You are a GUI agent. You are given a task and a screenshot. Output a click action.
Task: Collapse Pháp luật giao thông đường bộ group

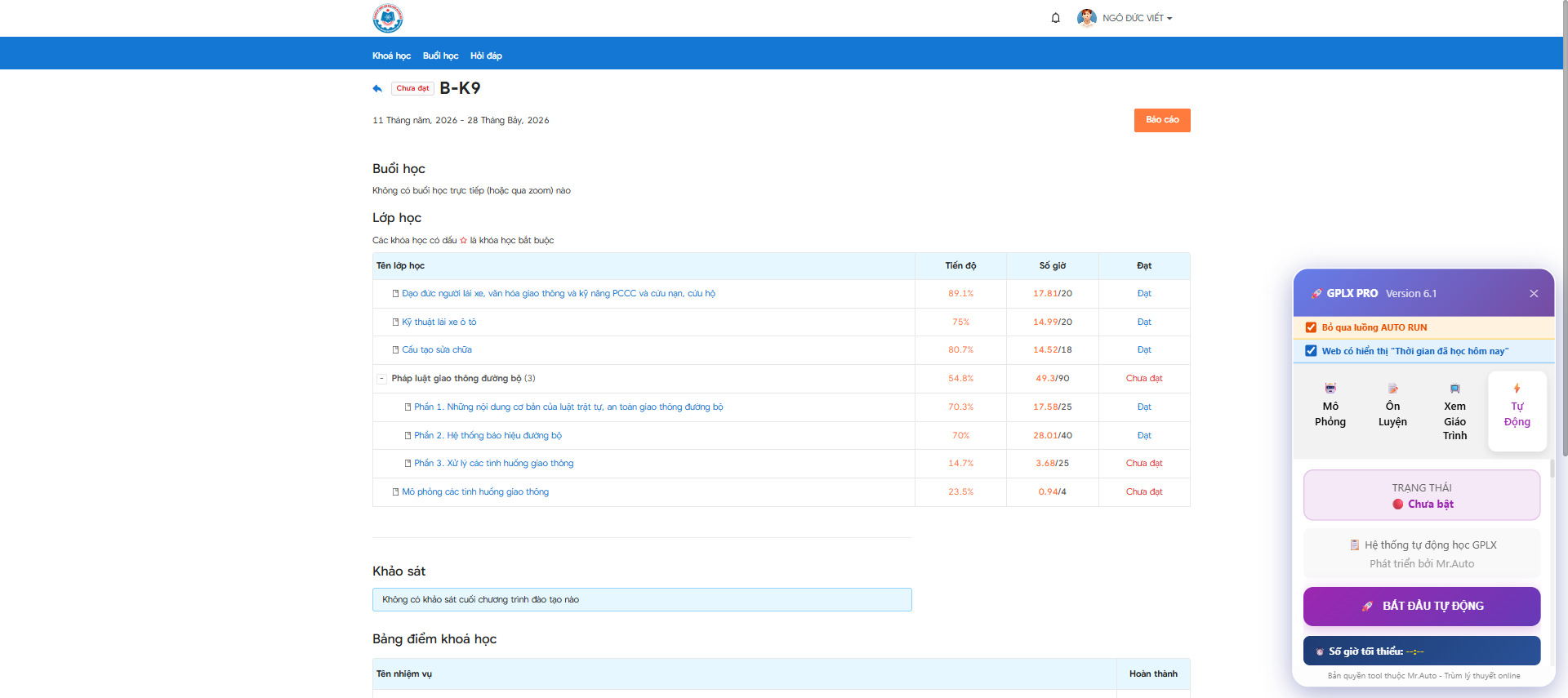coord(381,379)
